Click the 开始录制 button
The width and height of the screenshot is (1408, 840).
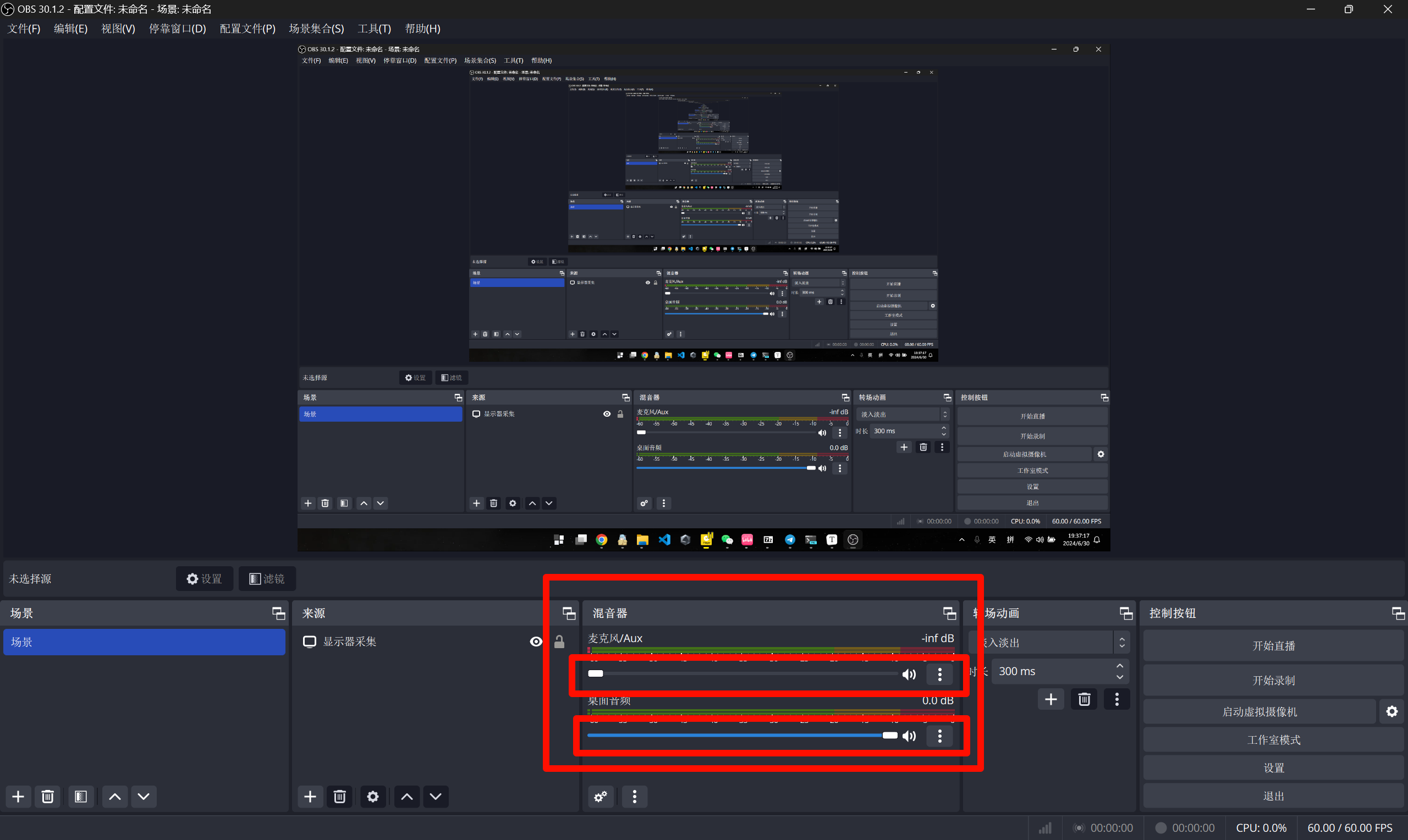(1273, 681)
